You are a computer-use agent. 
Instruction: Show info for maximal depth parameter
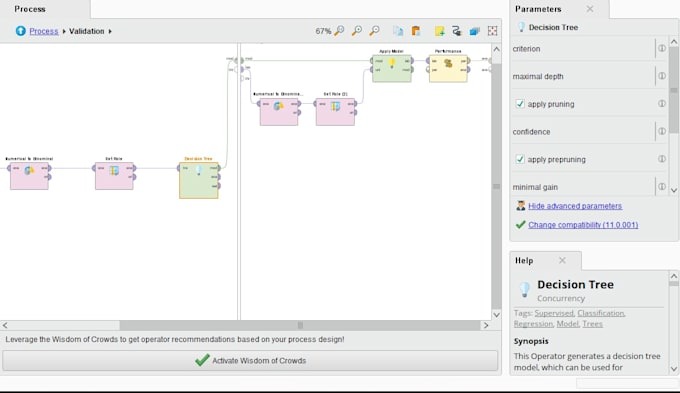661,76
